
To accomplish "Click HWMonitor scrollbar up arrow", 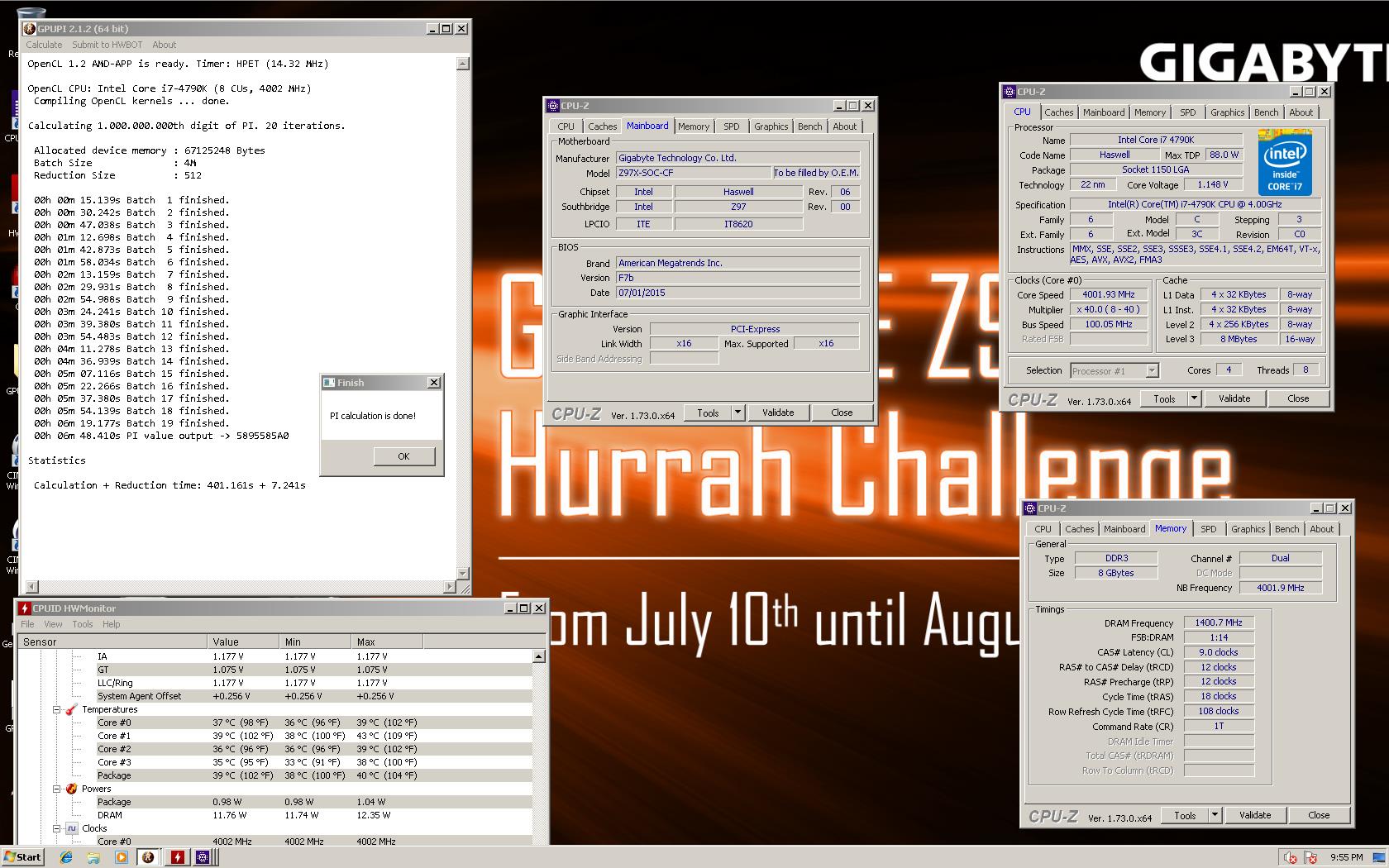I will point(539,656).
